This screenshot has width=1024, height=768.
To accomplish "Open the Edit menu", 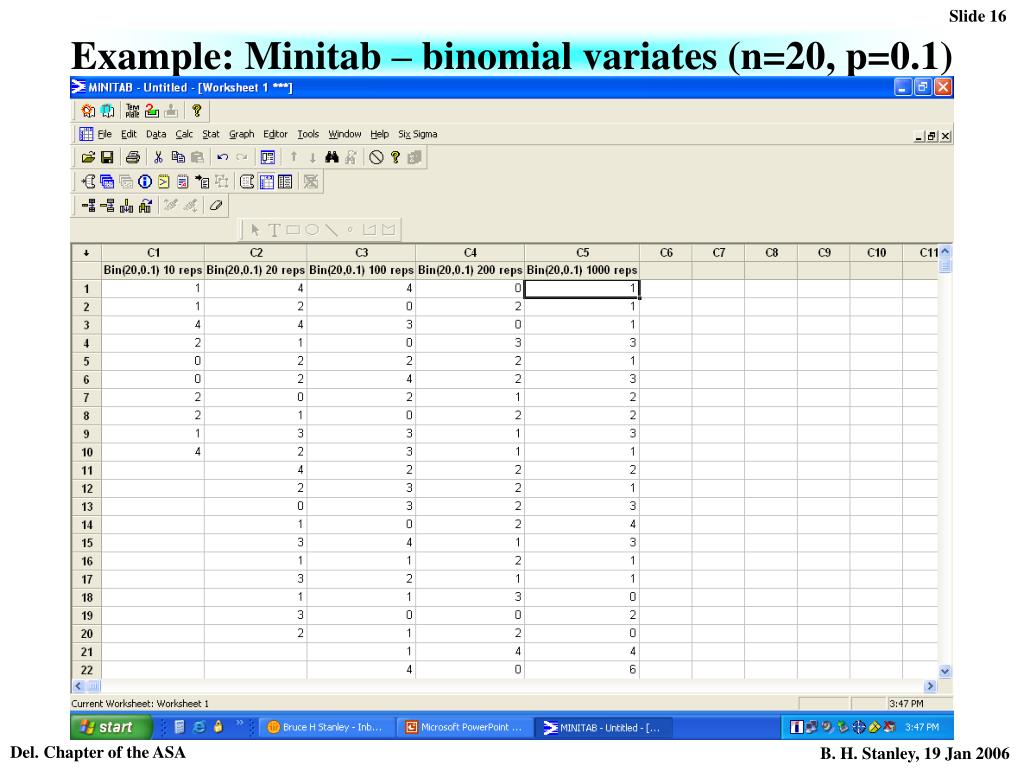I will [129, 134].
